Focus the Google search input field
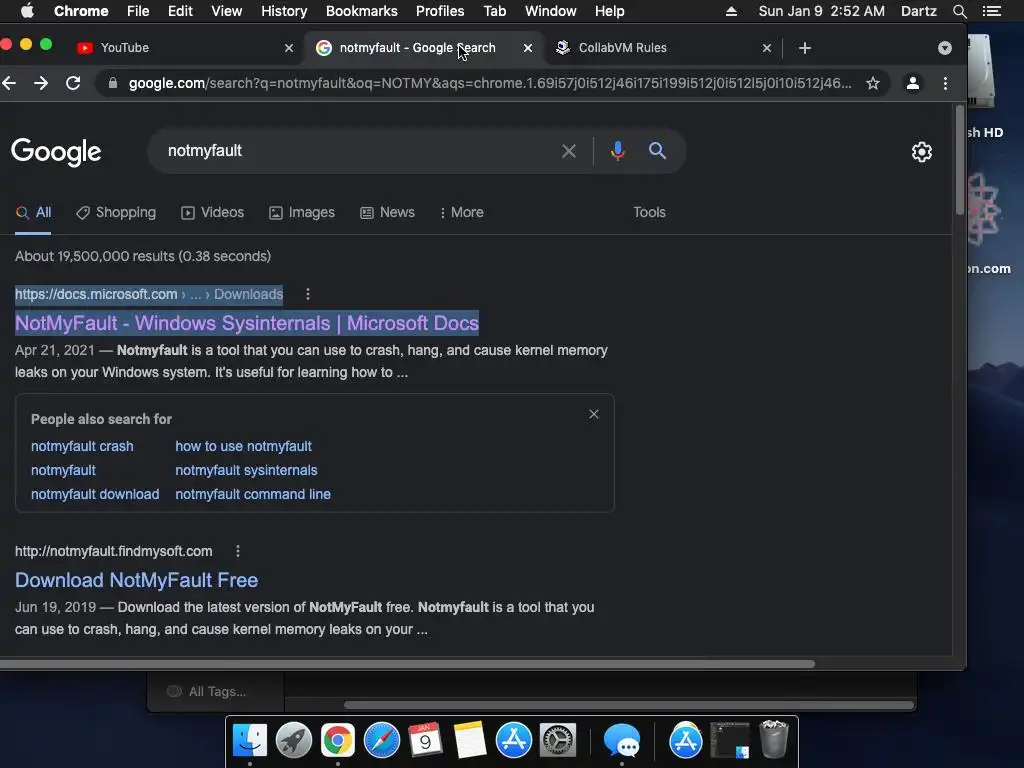The width and height of the screenshot is (1024, 768). point(358,151)
